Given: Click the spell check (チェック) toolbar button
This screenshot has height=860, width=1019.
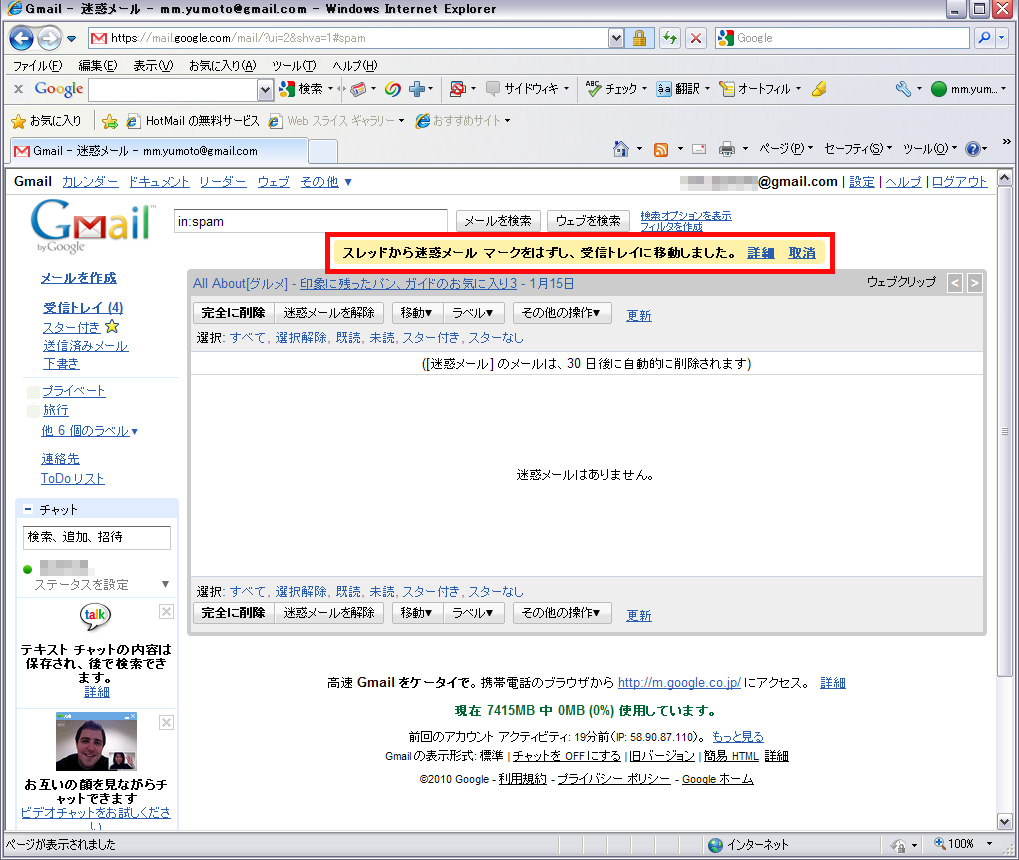Looking at the screenshot, I should [612, 89].
